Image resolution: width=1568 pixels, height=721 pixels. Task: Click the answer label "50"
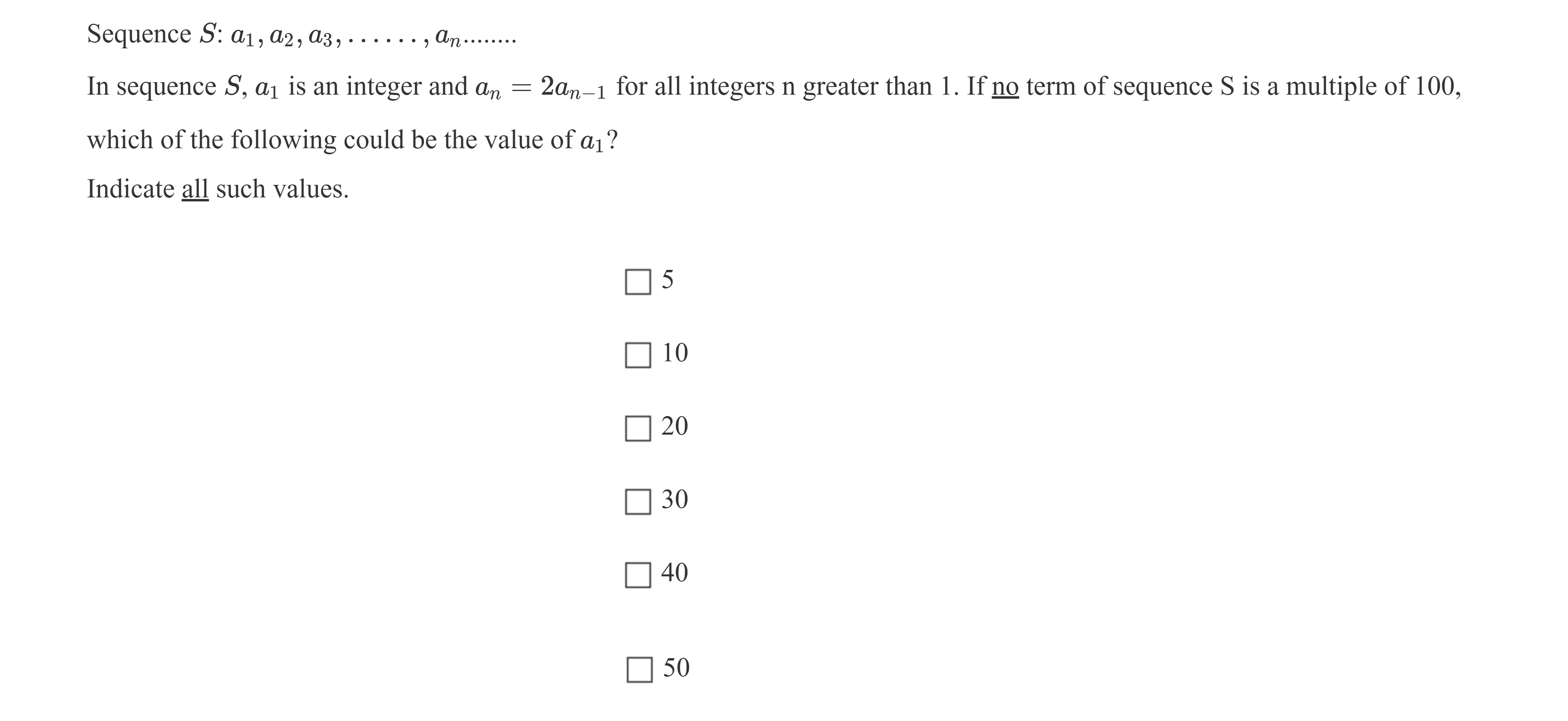(676, 667)
